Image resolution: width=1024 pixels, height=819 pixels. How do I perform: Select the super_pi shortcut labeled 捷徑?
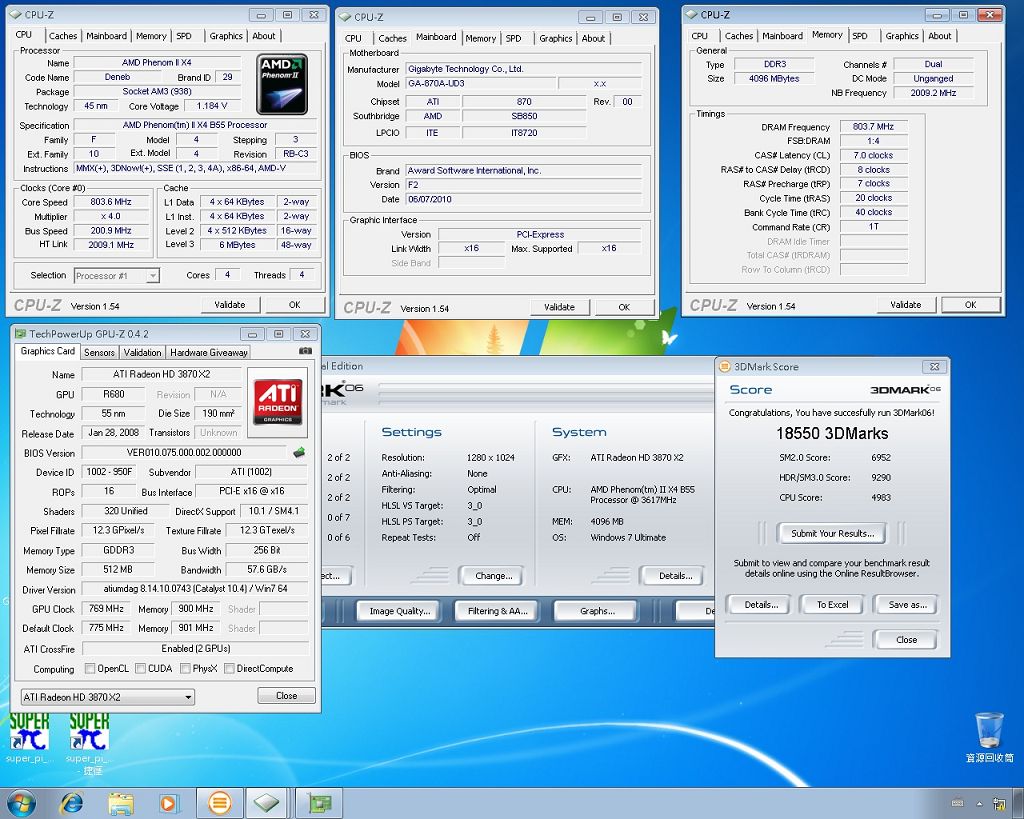click(89, 743)
